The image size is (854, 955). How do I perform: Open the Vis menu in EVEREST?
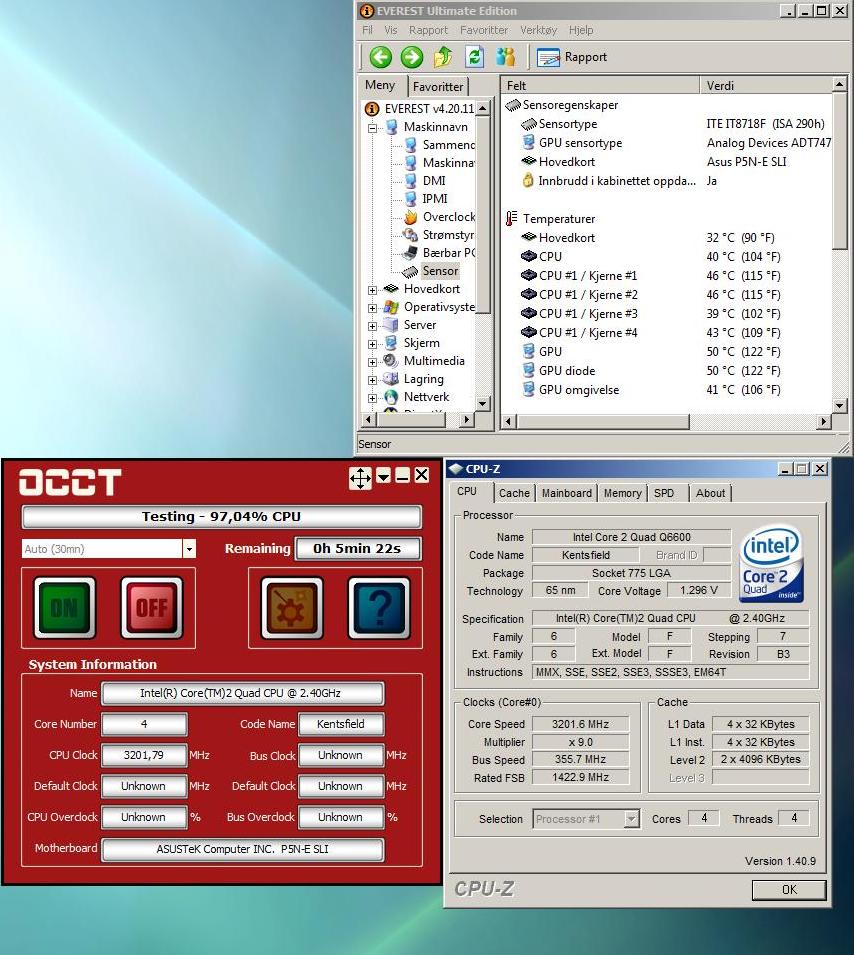390,30
